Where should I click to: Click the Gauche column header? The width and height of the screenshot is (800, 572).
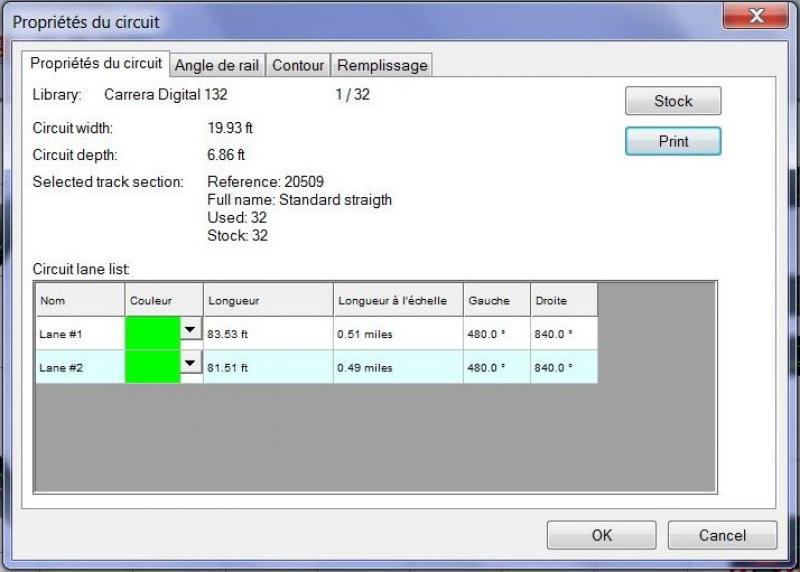pos(496,300)
